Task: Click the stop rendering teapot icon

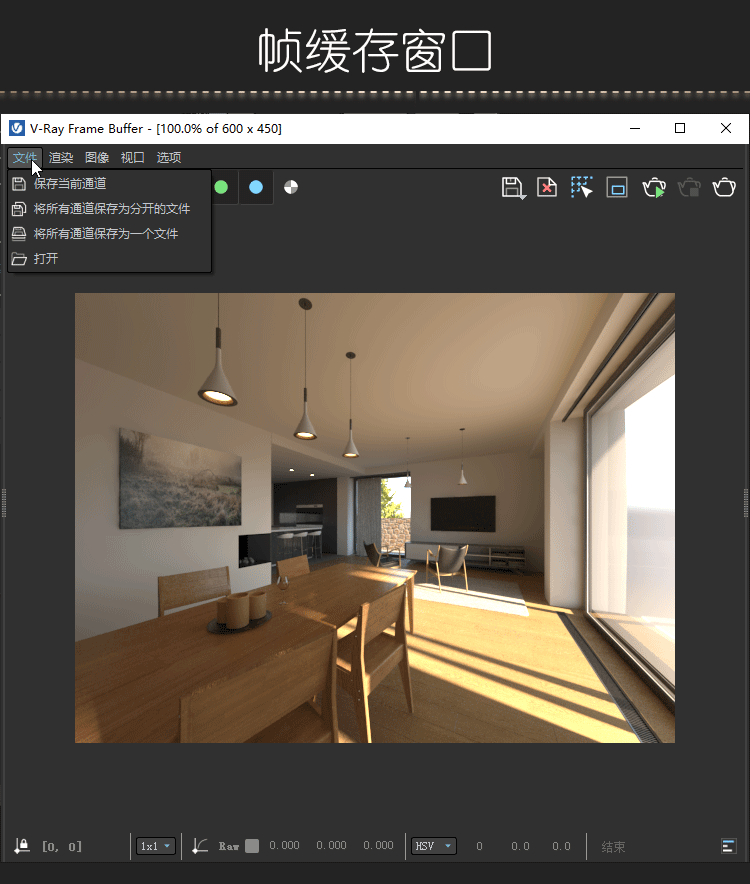Action: pos(689,187)
